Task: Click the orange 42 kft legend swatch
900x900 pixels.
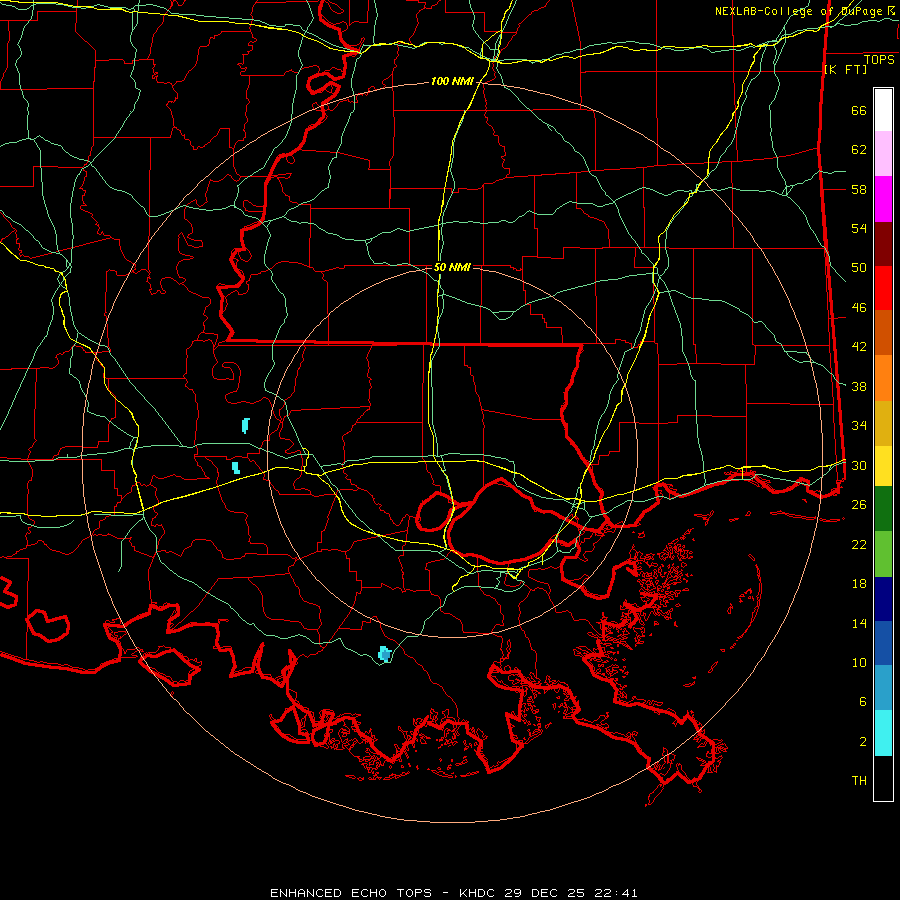Action: (x=883, y=378)
